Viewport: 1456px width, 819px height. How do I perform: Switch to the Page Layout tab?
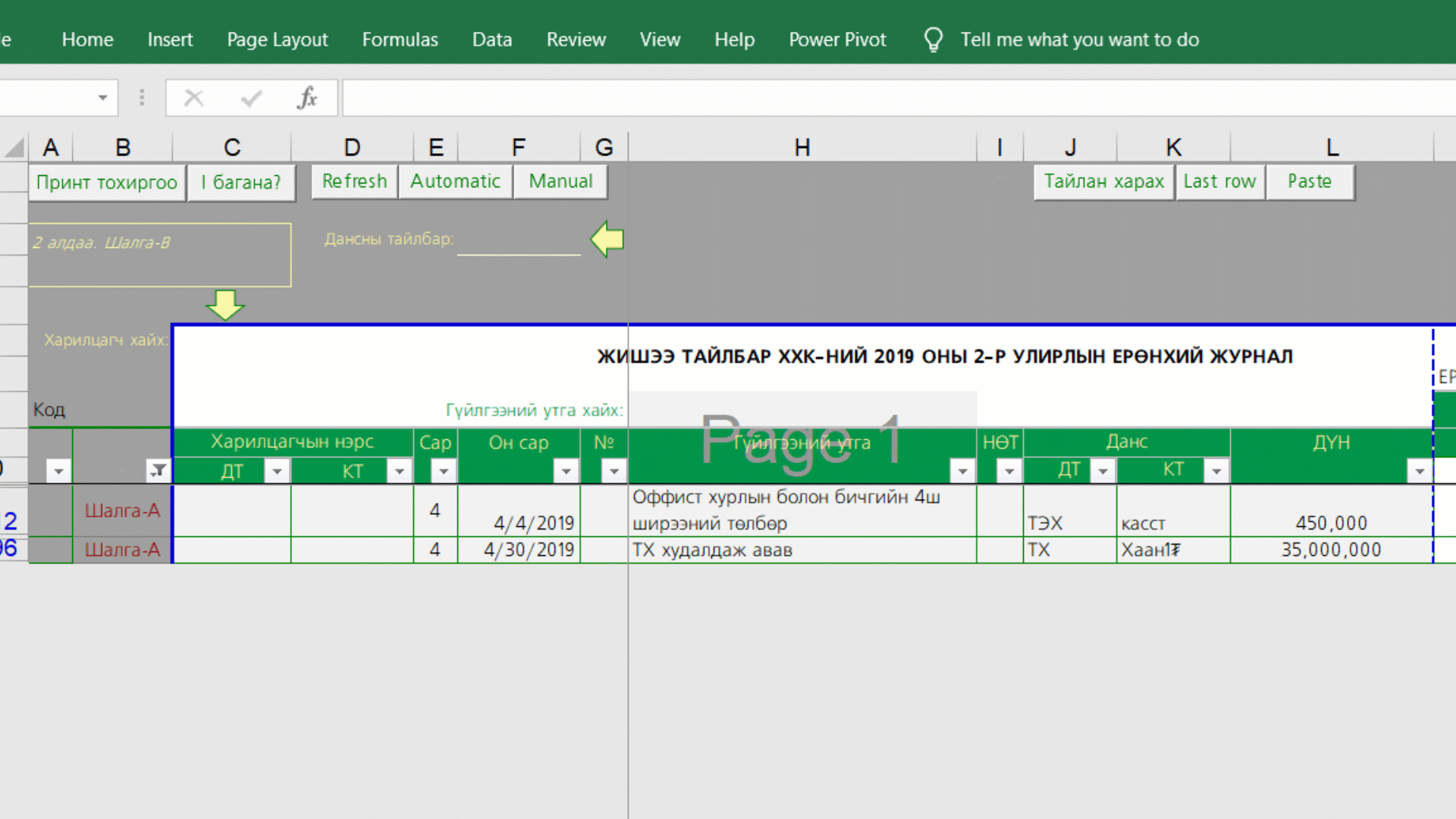[x=277, y=39]
